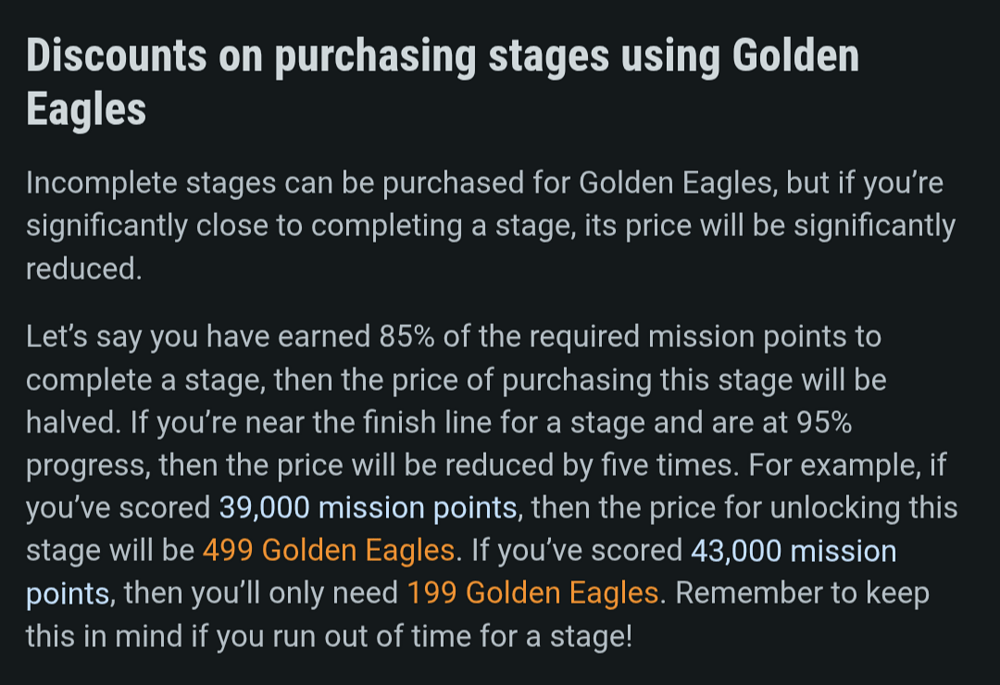The height and width of the screenshot is (685, 1000).
Task: Click the blue word "points" starting a line
Action: [x=68, y=594]
